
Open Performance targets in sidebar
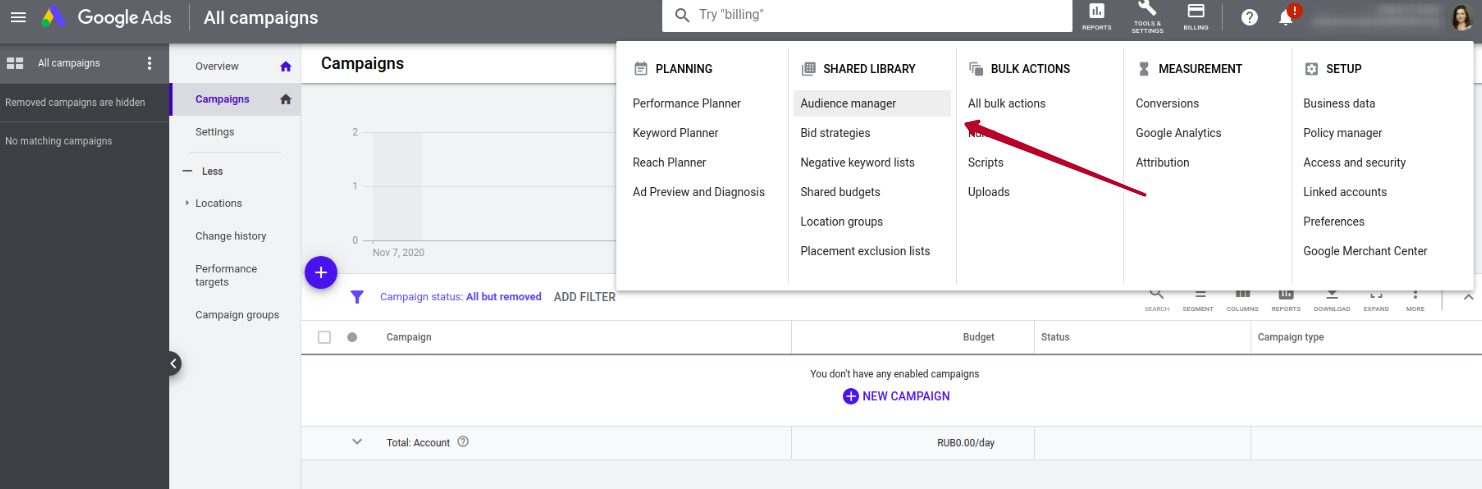coord(226,275)
